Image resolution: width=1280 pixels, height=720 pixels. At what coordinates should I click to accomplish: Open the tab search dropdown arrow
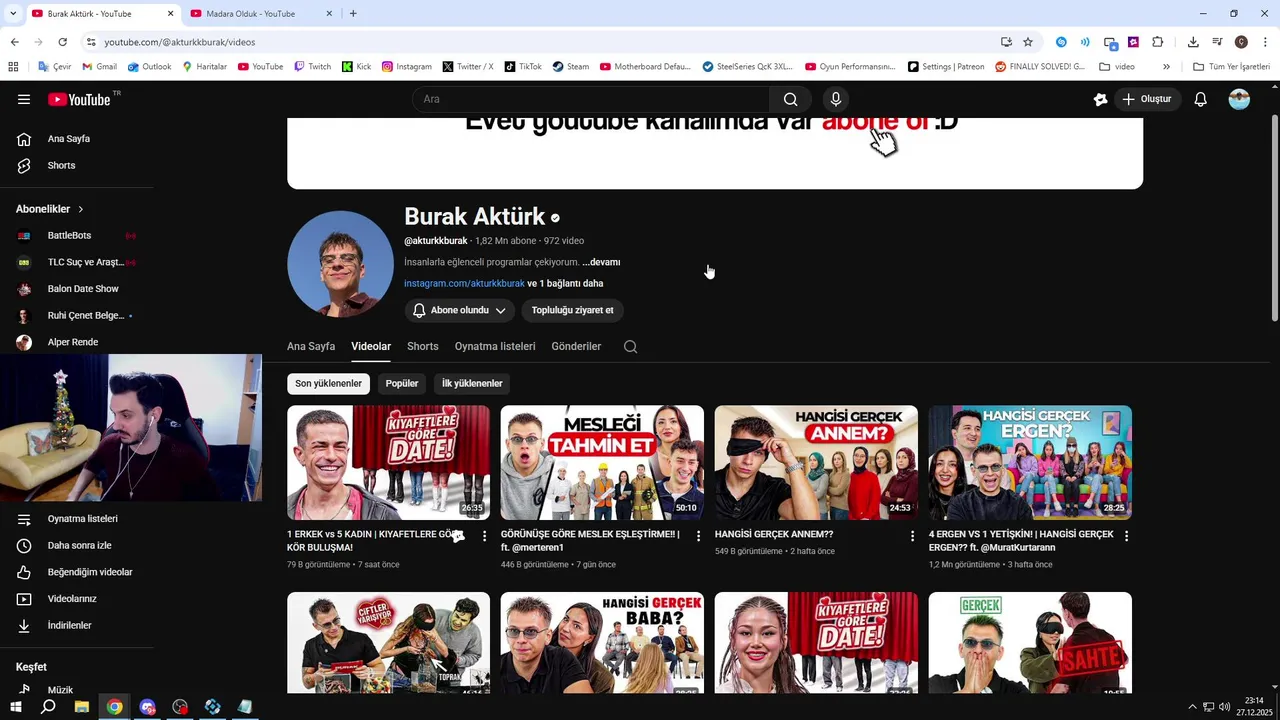13,14
